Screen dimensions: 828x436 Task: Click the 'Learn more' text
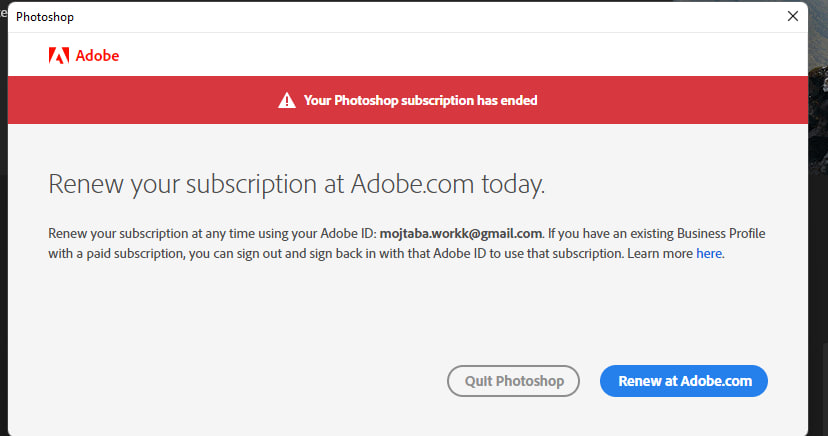(x=660, y=253)
